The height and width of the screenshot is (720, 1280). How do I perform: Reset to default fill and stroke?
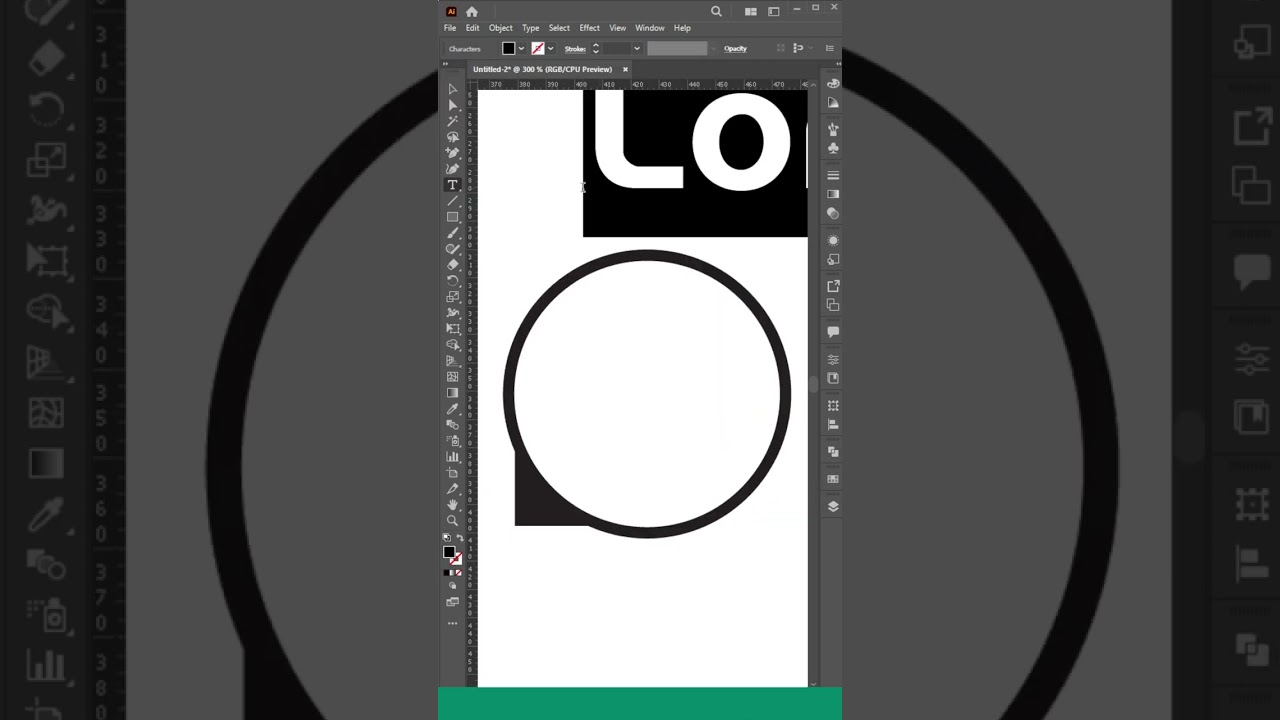447,539
